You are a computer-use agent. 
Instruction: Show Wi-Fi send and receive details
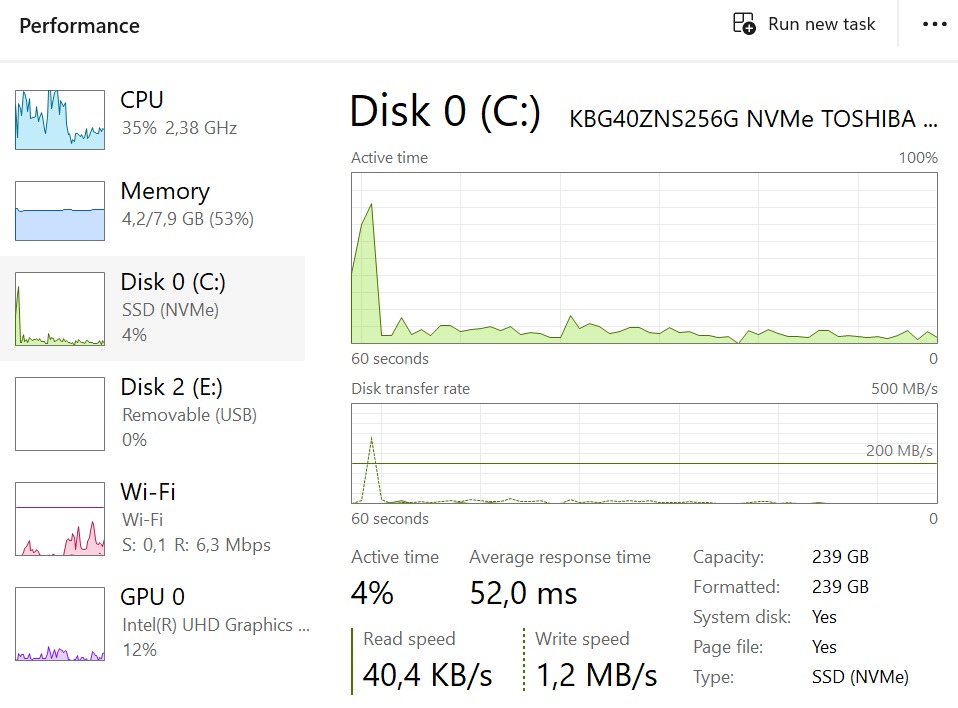[195, 518]
